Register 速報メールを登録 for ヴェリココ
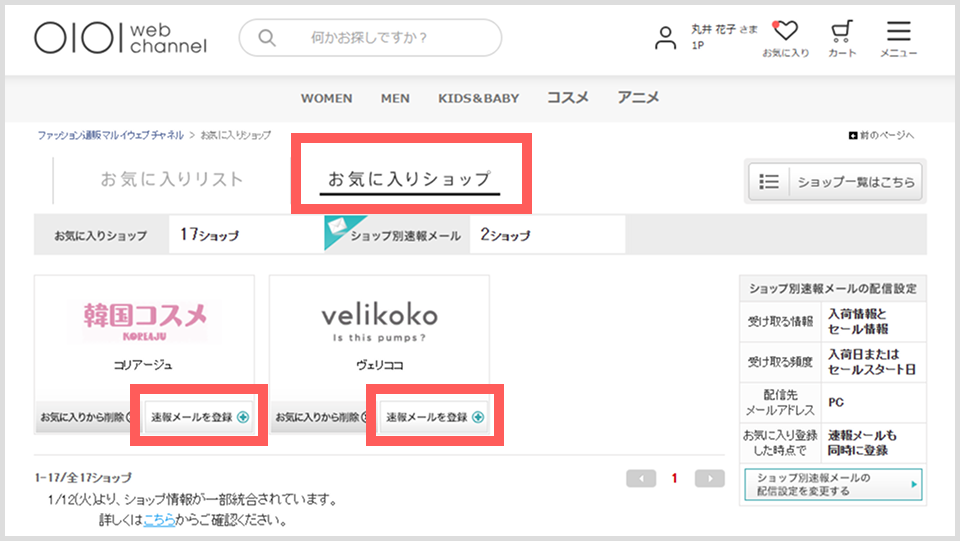The height and width of the screenshot is (541, 960). 435,417
